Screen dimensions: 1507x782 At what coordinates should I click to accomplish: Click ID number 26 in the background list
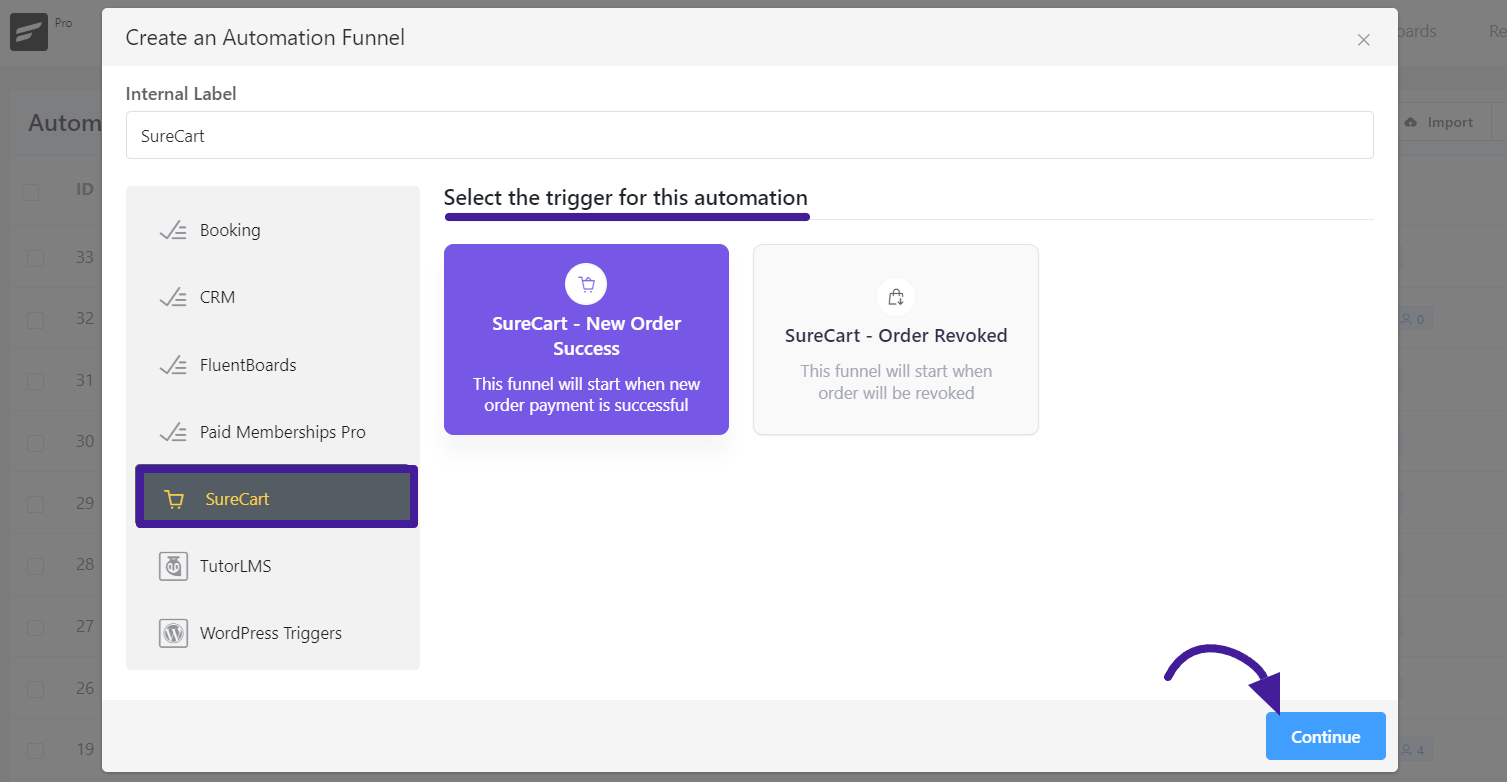click(x=85, y=688)
